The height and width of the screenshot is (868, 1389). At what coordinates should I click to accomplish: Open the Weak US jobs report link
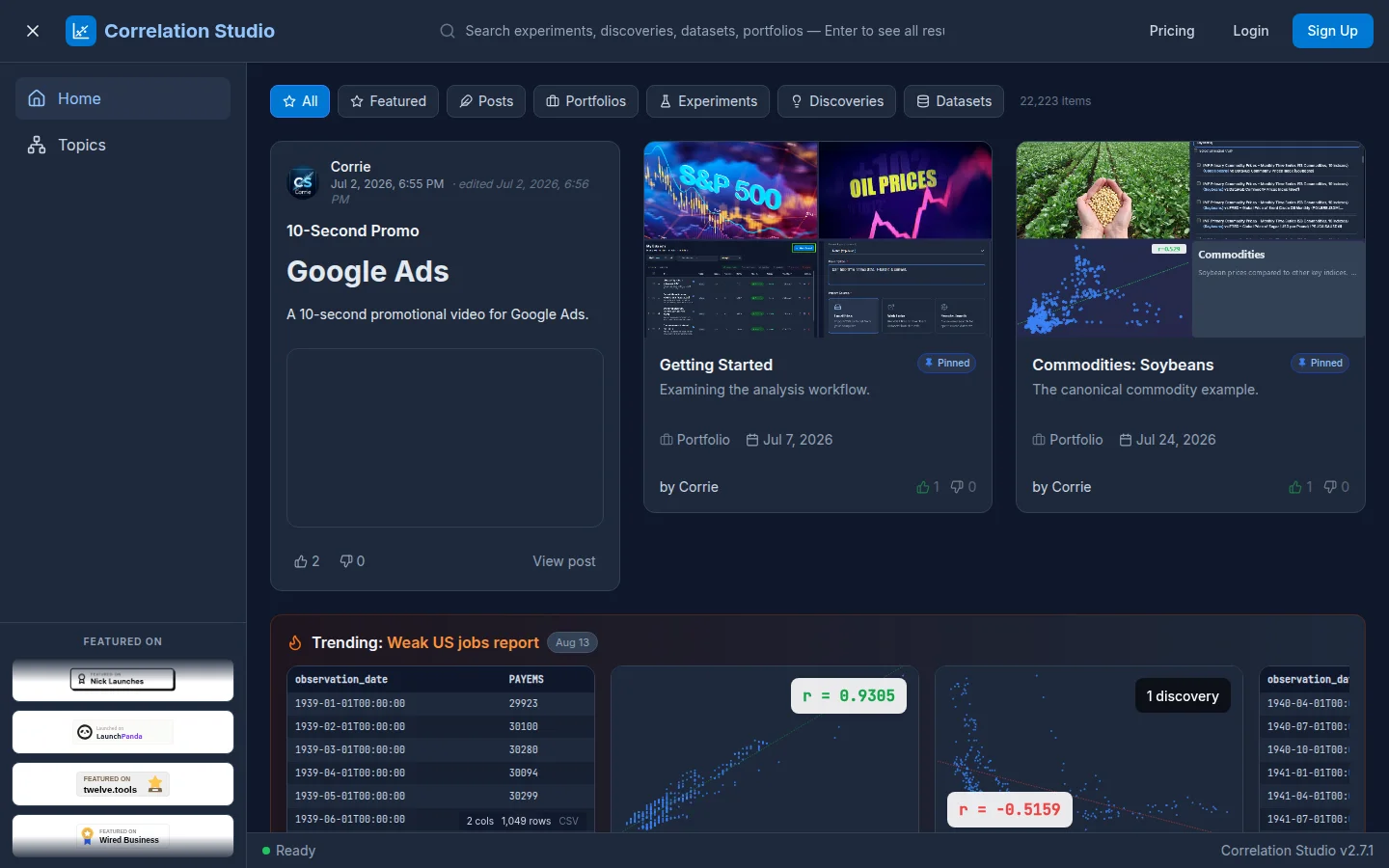tap(463, 642)
